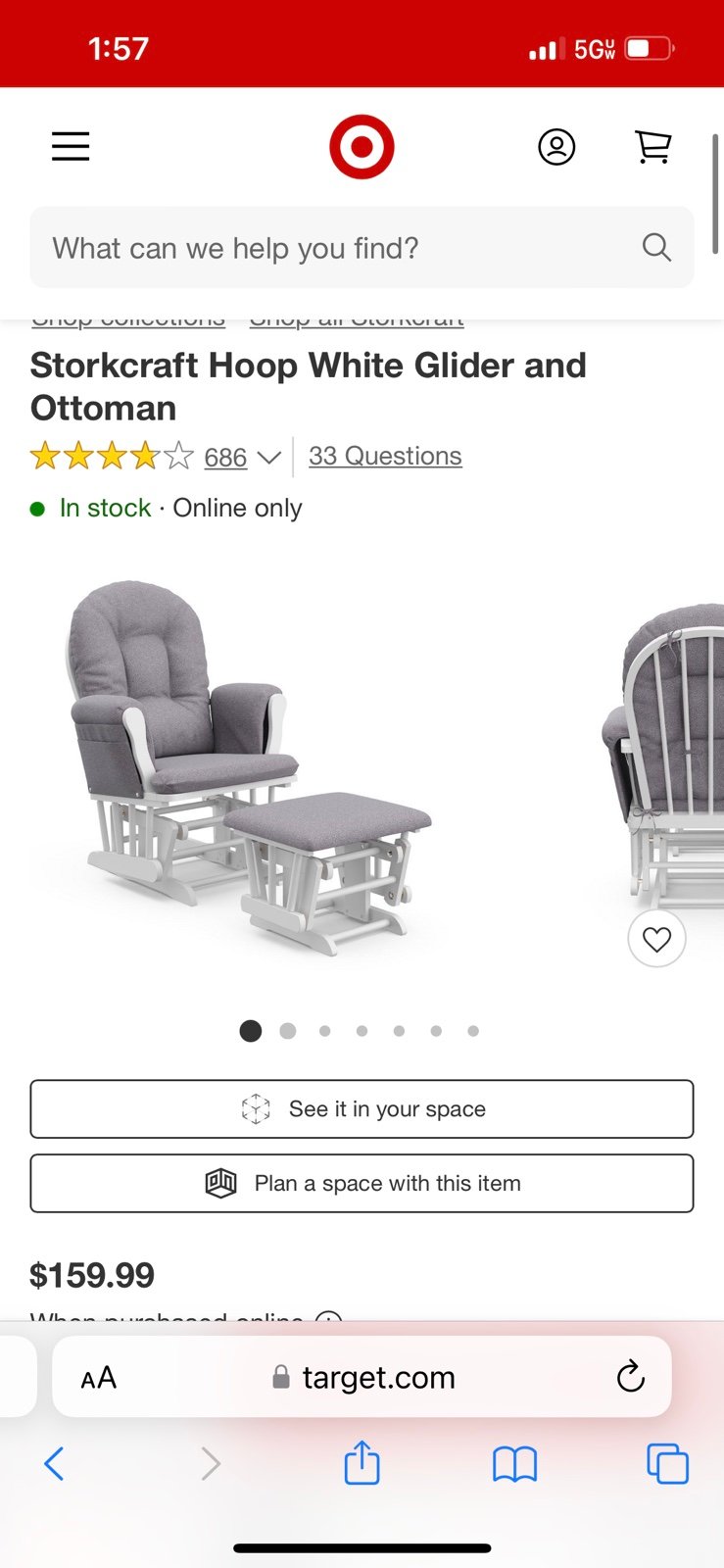Viewport: 724px width, 1568px height.
Task: Add glider to favorites with heart
Action: tap(656, 939)
